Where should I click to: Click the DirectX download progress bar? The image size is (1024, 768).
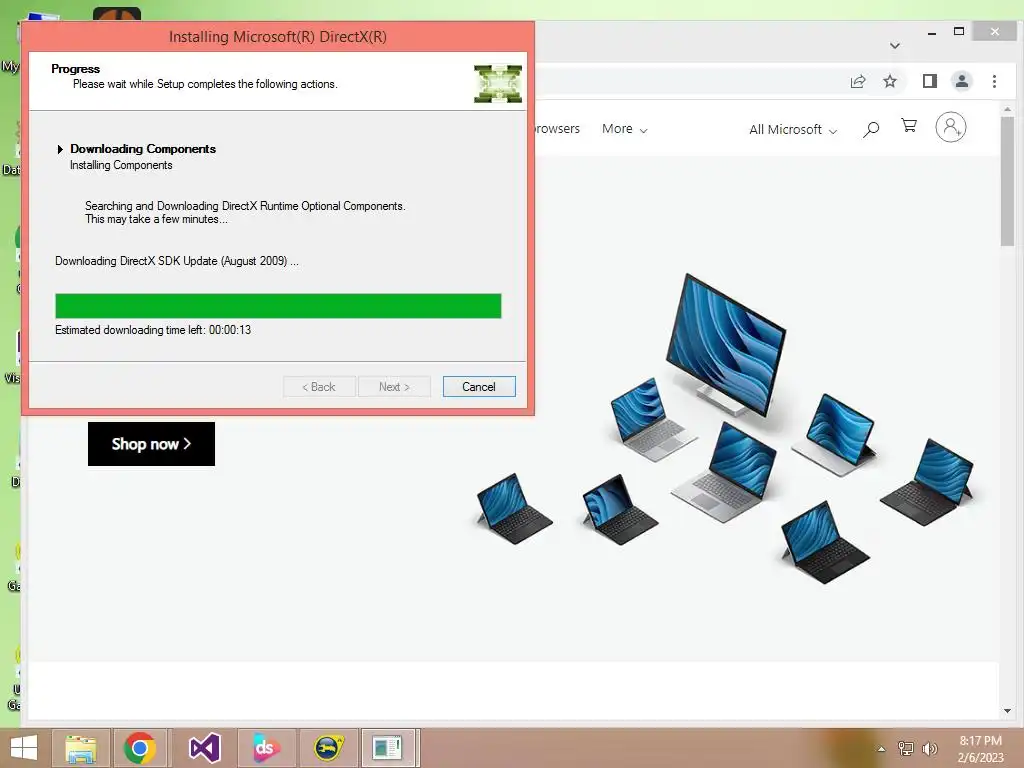tap(278, 306)
